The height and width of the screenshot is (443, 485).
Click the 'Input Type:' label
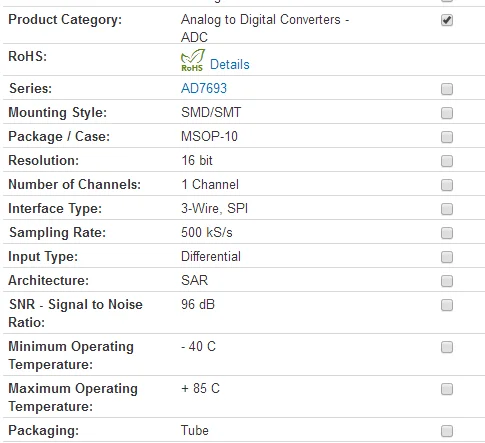click(43, 257)
